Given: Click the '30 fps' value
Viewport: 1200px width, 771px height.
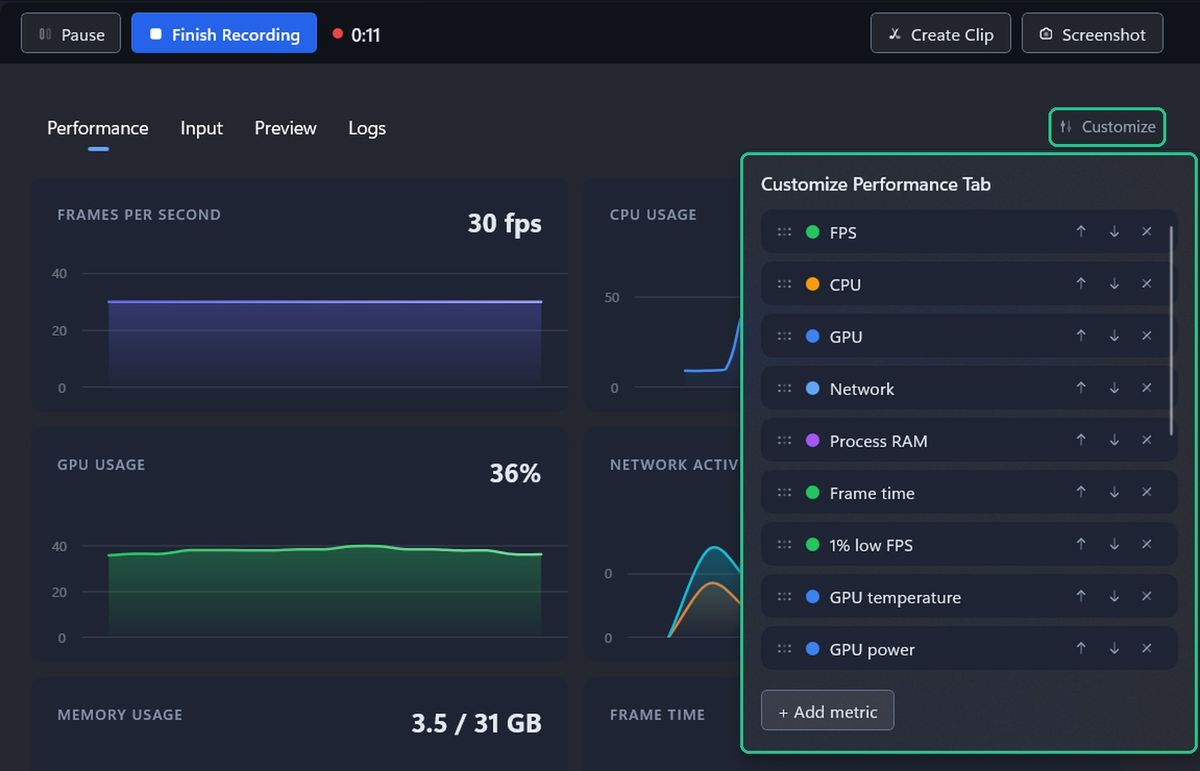Looking at the screenshot, I should pos(505,223).
